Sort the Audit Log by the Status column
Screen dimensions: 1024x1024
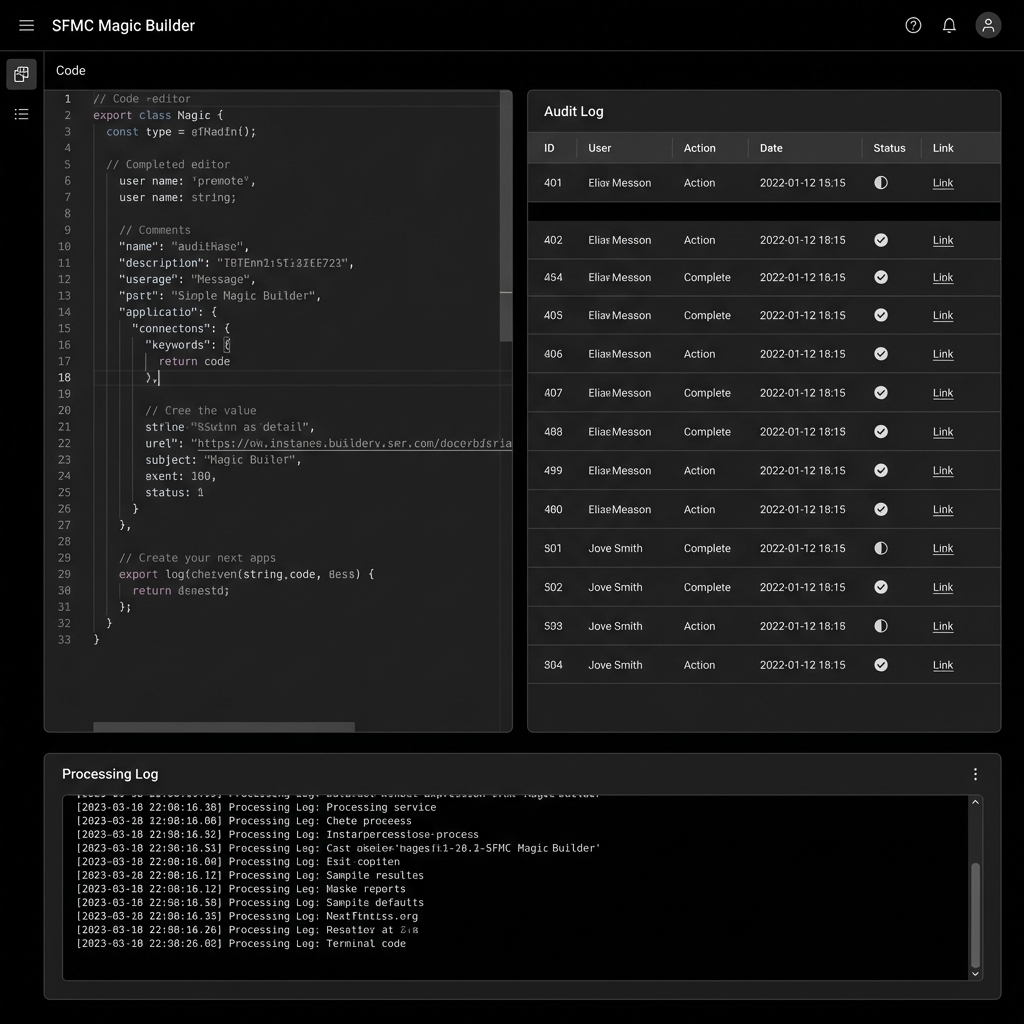coord(889,147)
